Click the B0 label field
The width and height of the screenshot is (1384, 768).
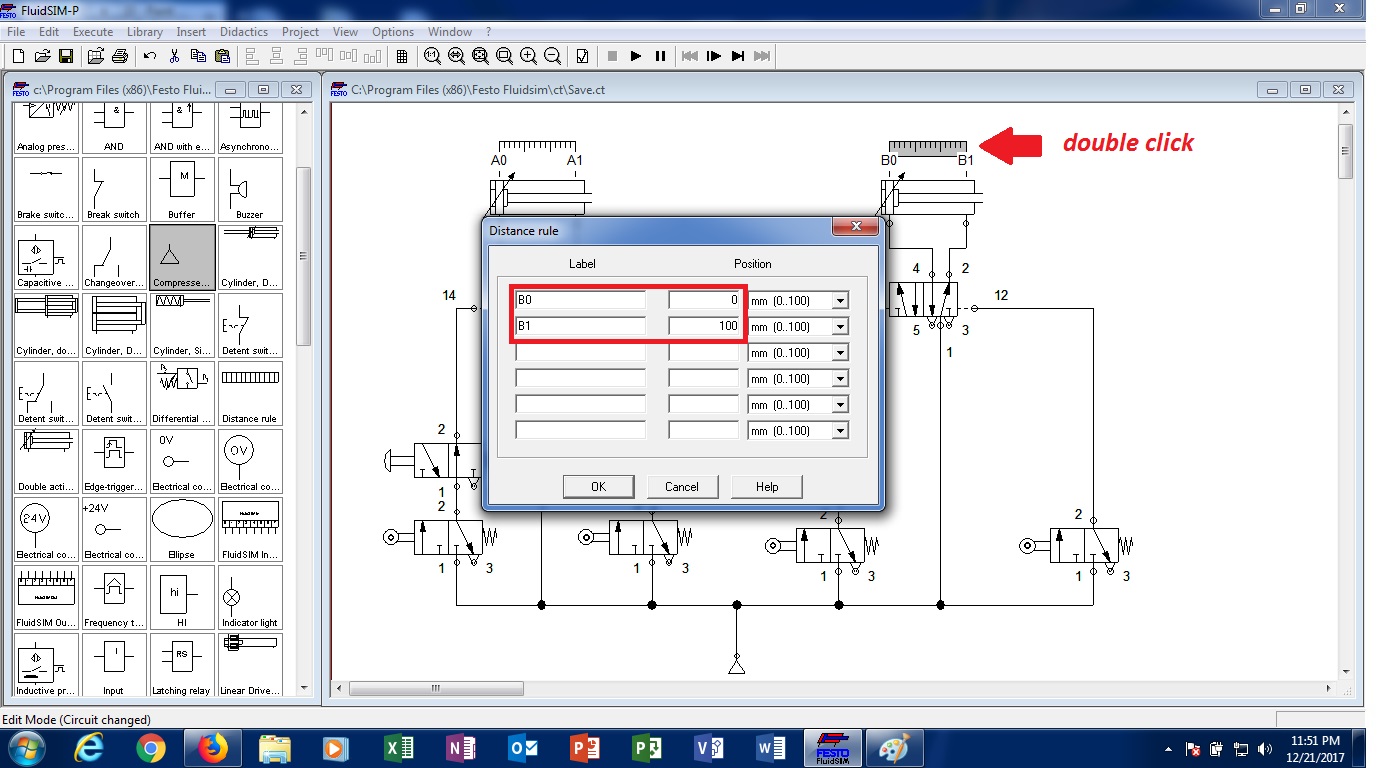click(x=580, y=300)
